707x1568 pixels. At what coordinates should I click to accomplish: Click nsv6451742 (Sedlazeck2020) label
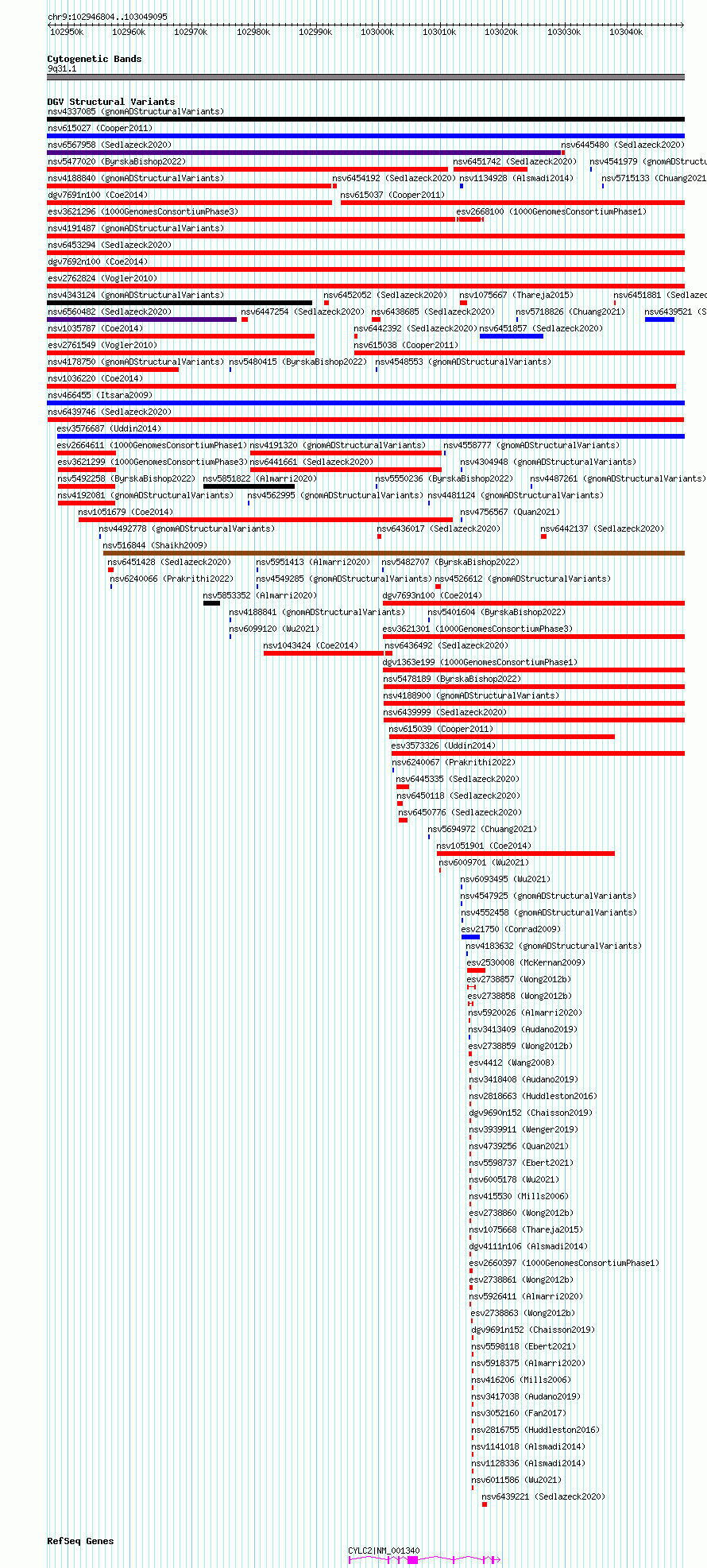[515, 161]
